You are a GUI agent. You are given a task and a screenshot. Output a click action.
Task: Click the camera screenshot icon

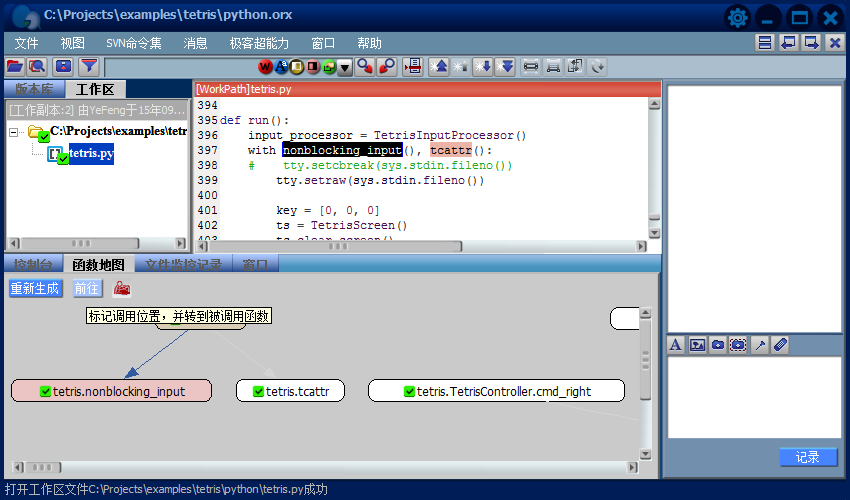718,345
